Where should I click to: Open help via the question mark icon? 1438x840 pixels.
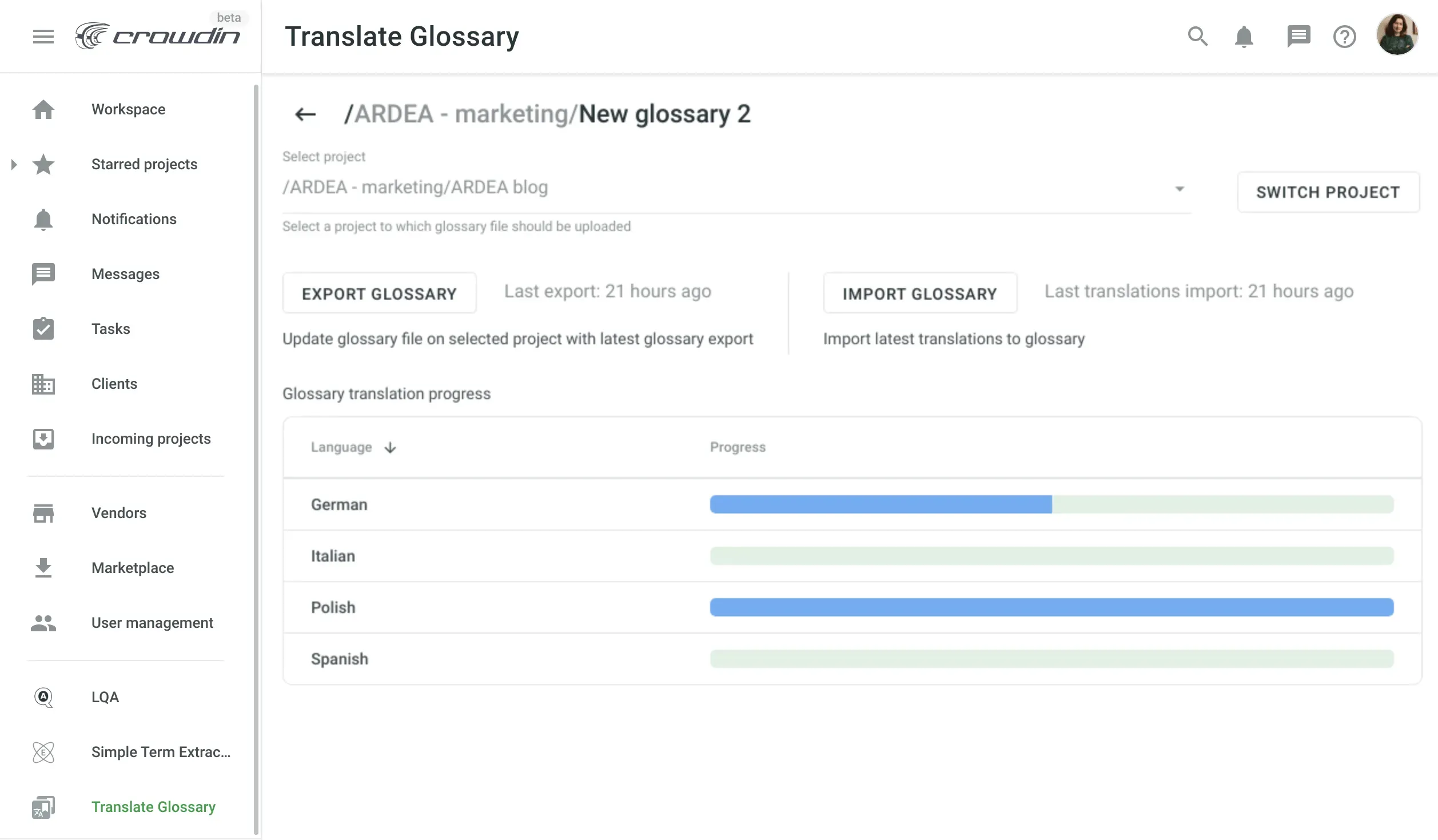click(1345, 36)
